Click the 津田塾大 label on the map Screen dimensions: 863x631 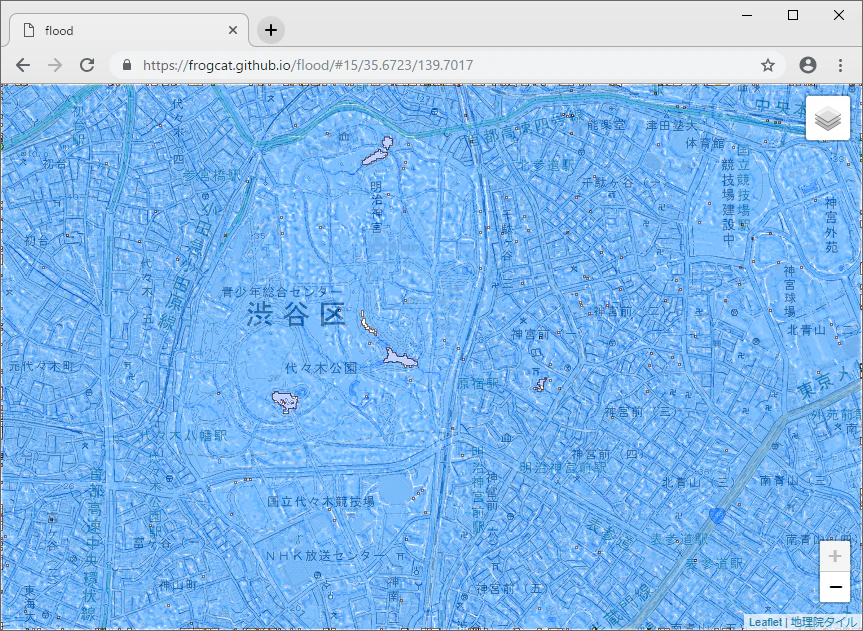(x=671, y=126)
